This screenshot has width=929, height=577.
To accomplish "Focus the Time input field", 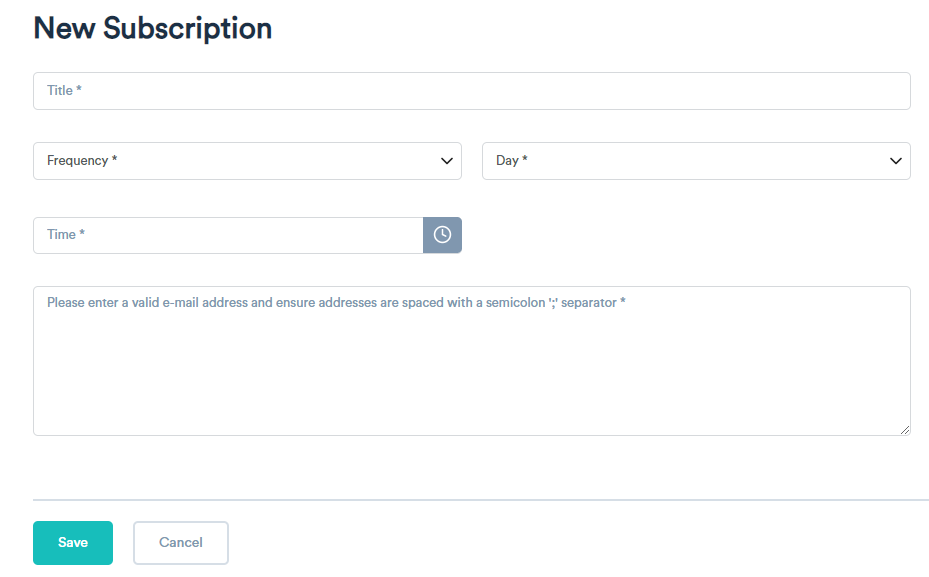I will tap(228, 235).
